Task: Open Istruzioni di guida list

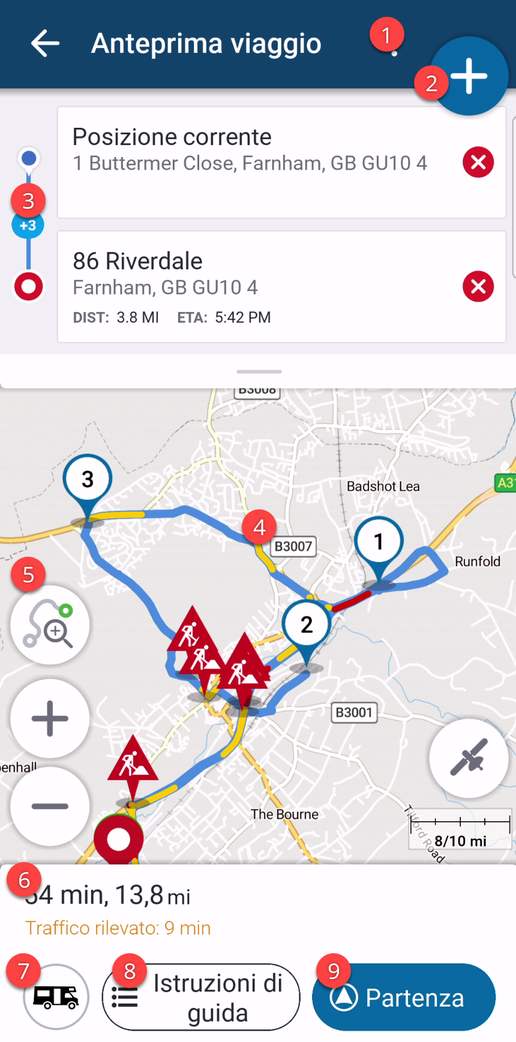Action: [x=201, y=997]
